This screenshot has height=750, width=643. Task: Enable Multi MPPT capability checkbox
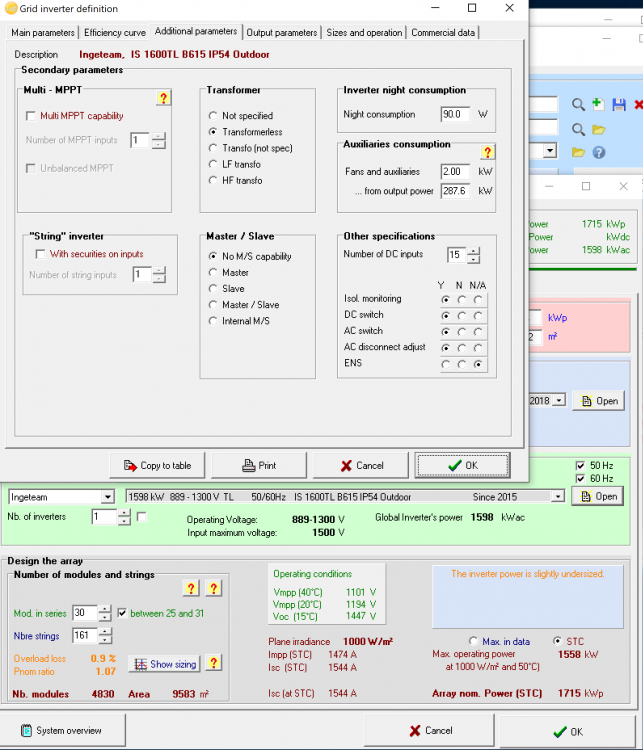coord(31,116)
